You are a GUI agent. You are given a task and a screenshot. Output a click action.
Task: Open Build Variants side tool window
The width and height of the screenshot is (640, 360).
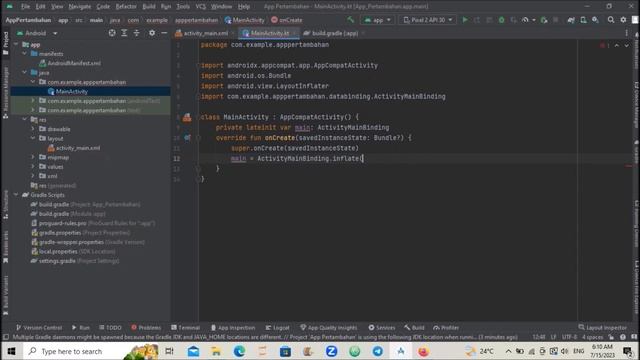point(5,296)
